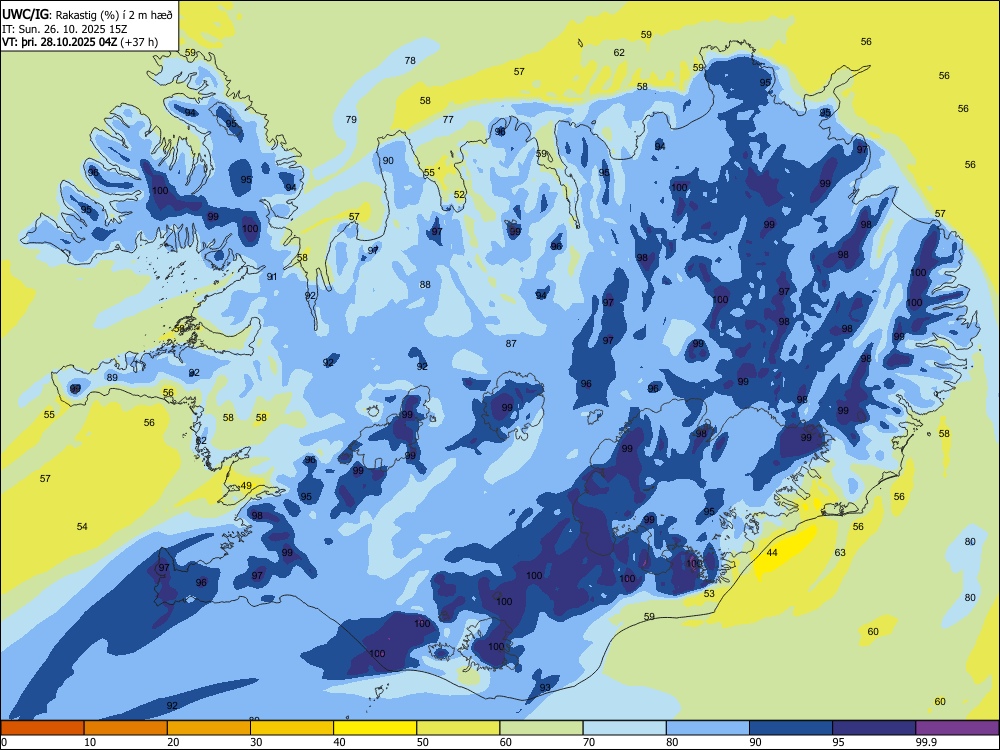Click the humidity value '79' on the map
The width and height of the screenshot is (1000, 750).
pyautogui.click(x=351, y=119)
